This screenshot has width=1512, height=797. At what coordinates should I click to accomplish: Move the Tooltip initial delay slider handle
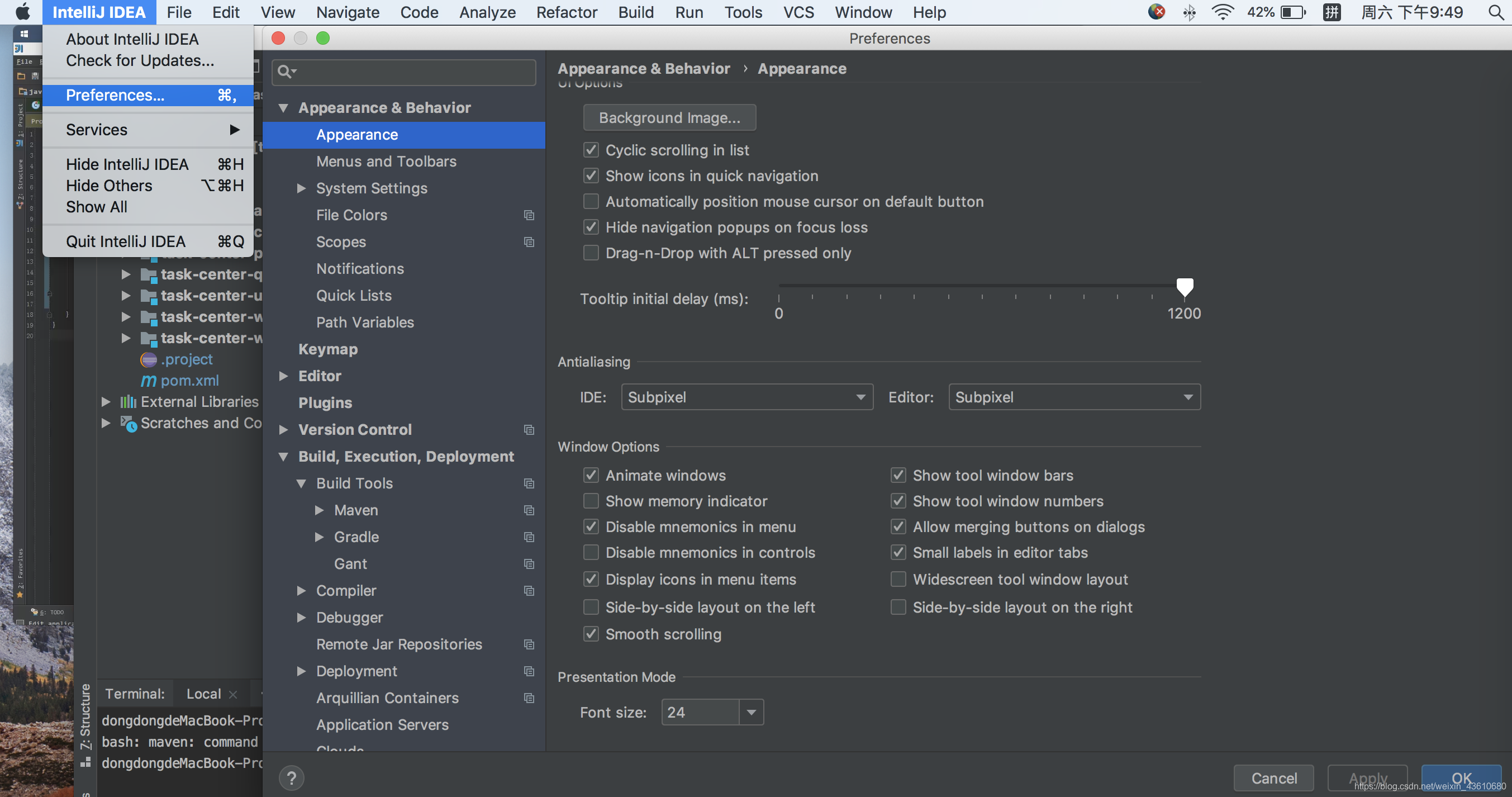[1185, 288]
